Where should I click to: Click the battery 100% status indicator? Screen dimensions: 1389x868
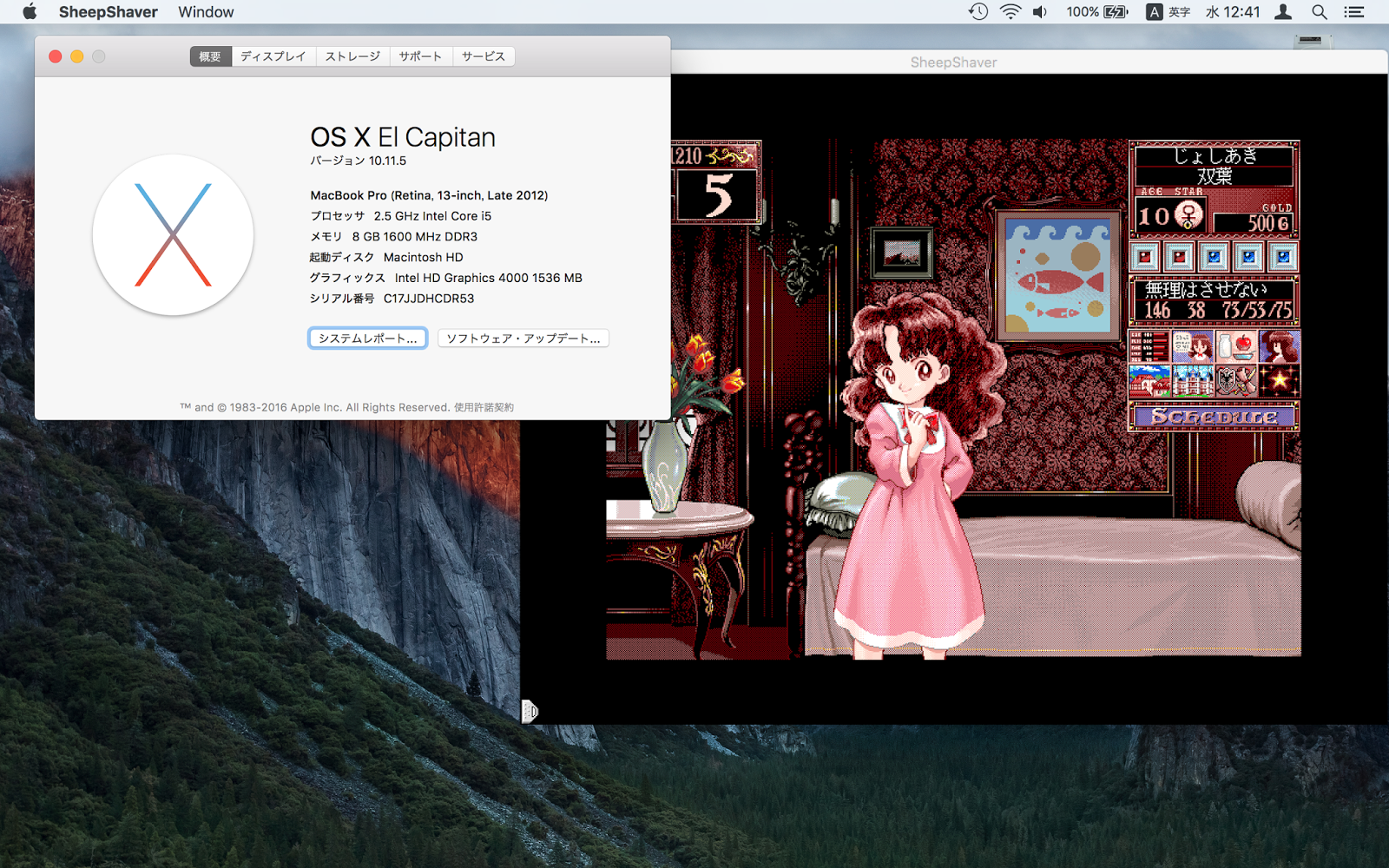point(1097,12)
